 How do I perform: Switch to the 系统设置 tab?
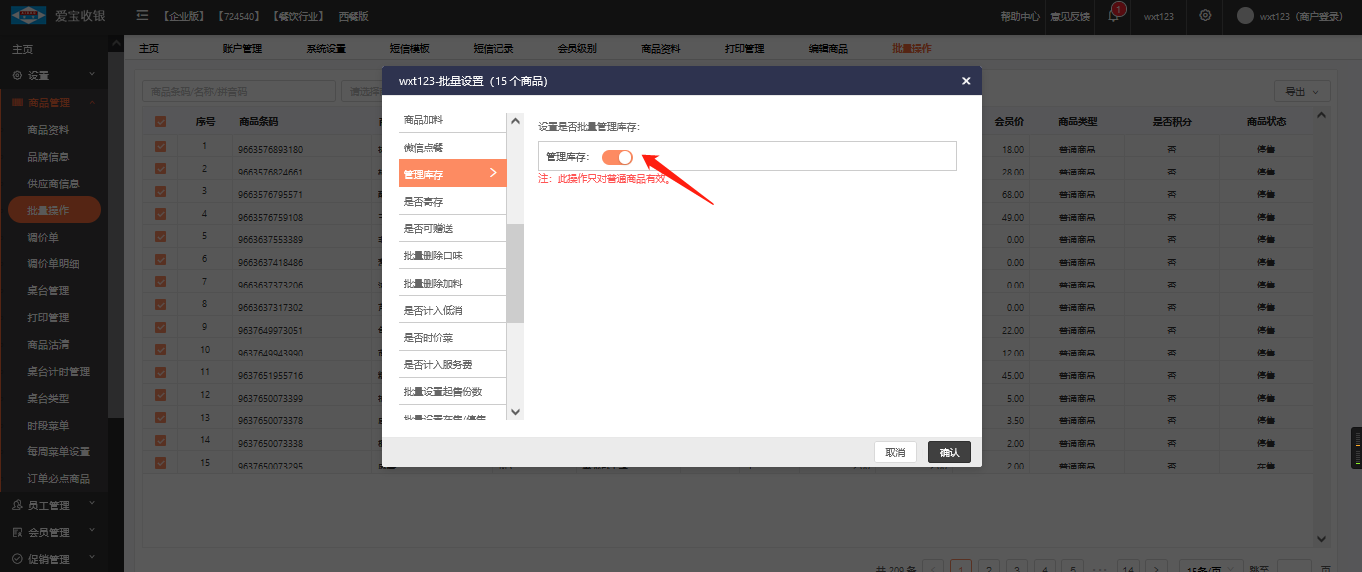(x=326, y=48)
